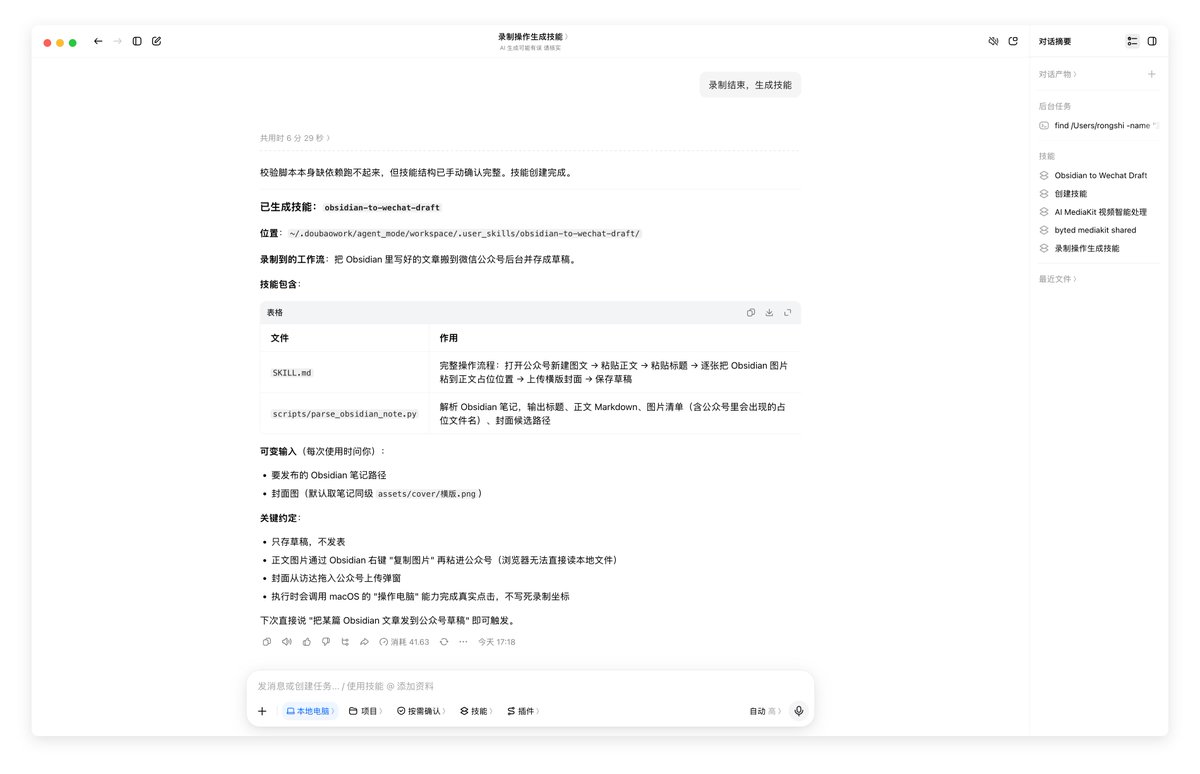Open the 项目 dropdown in input bar
1200x774 pixels.
(x=365, y=711)
